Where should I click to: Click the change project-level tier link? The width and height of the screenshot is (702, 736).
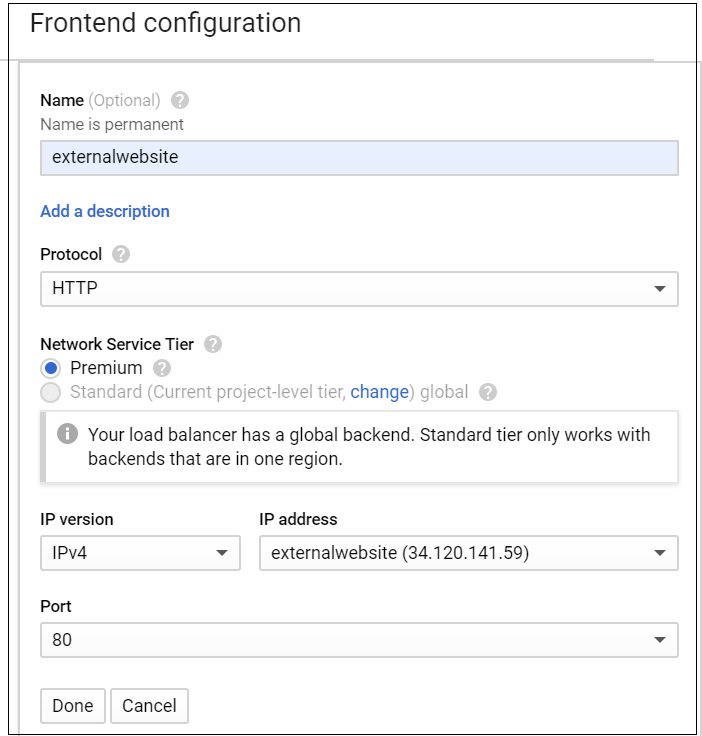tap(379, 392)
